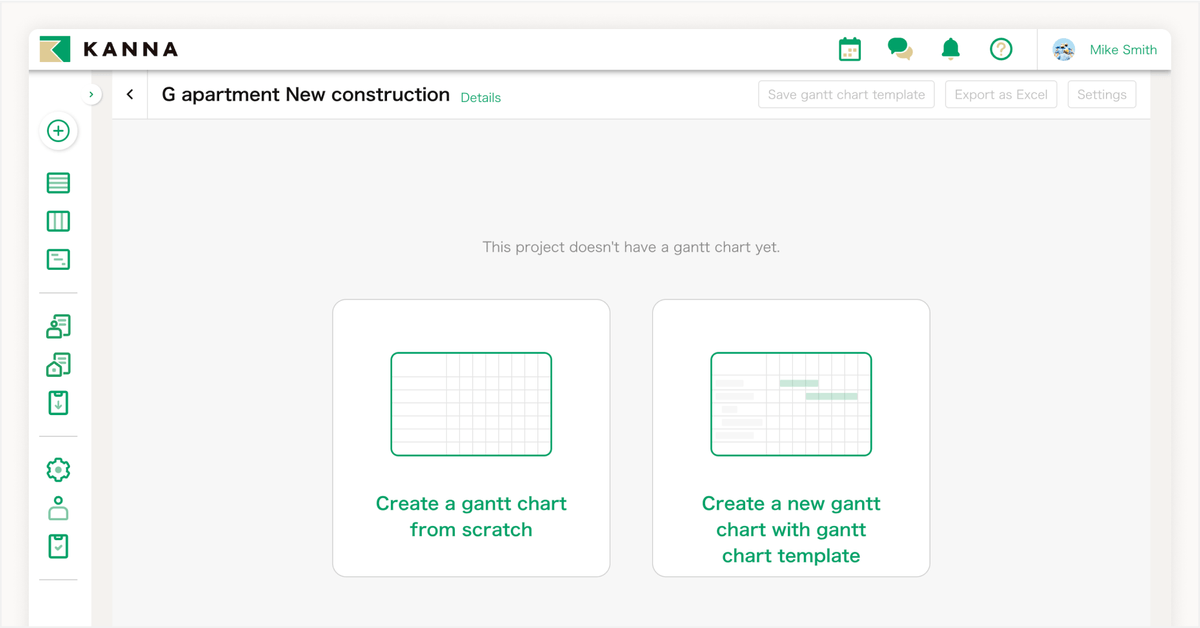Open the calendar icon in the top bar
This screenshot has height=628, width=1200.
point(849,48)
